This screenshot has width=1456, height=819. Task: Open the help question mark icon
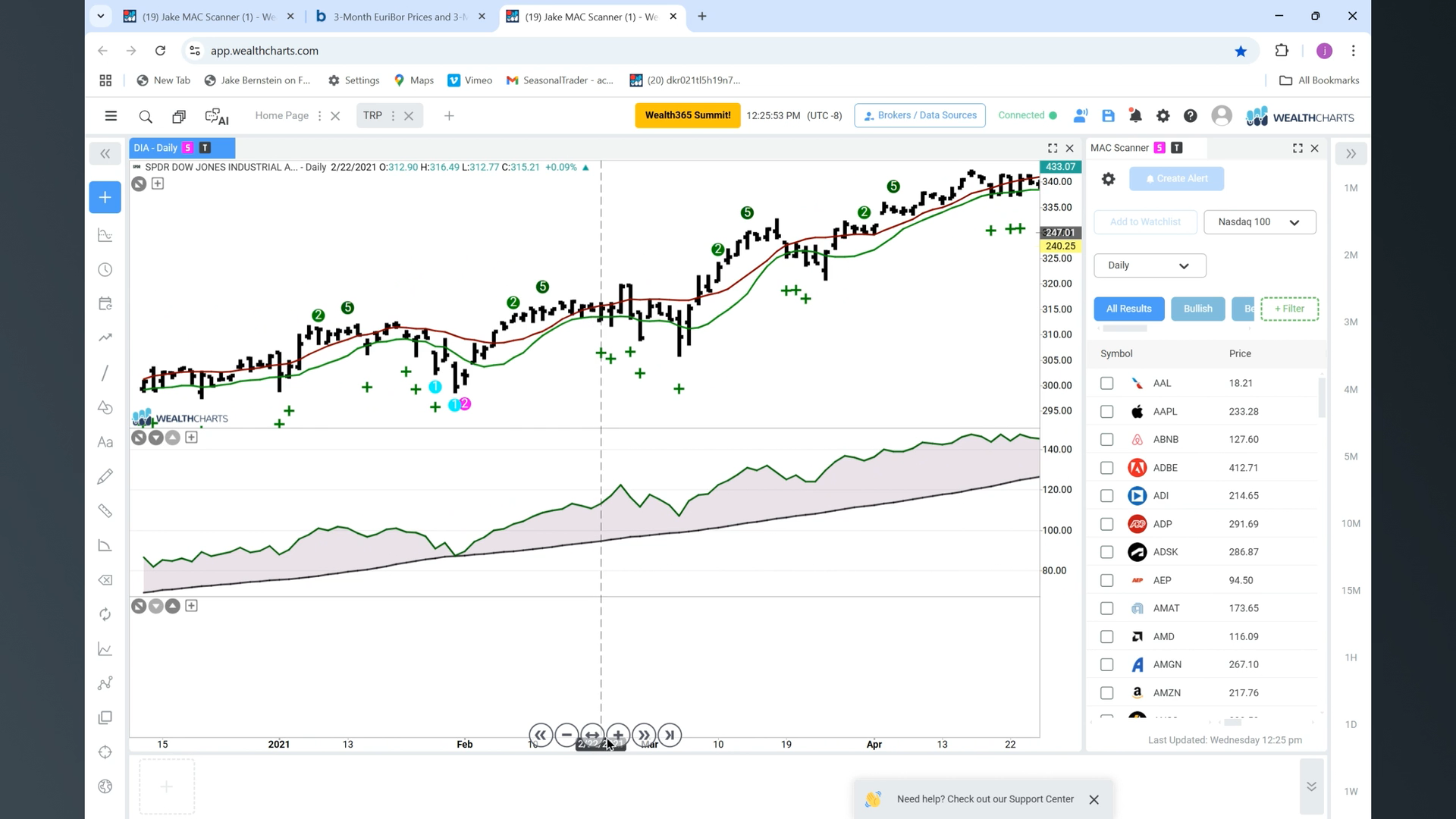click(1191, 116)
